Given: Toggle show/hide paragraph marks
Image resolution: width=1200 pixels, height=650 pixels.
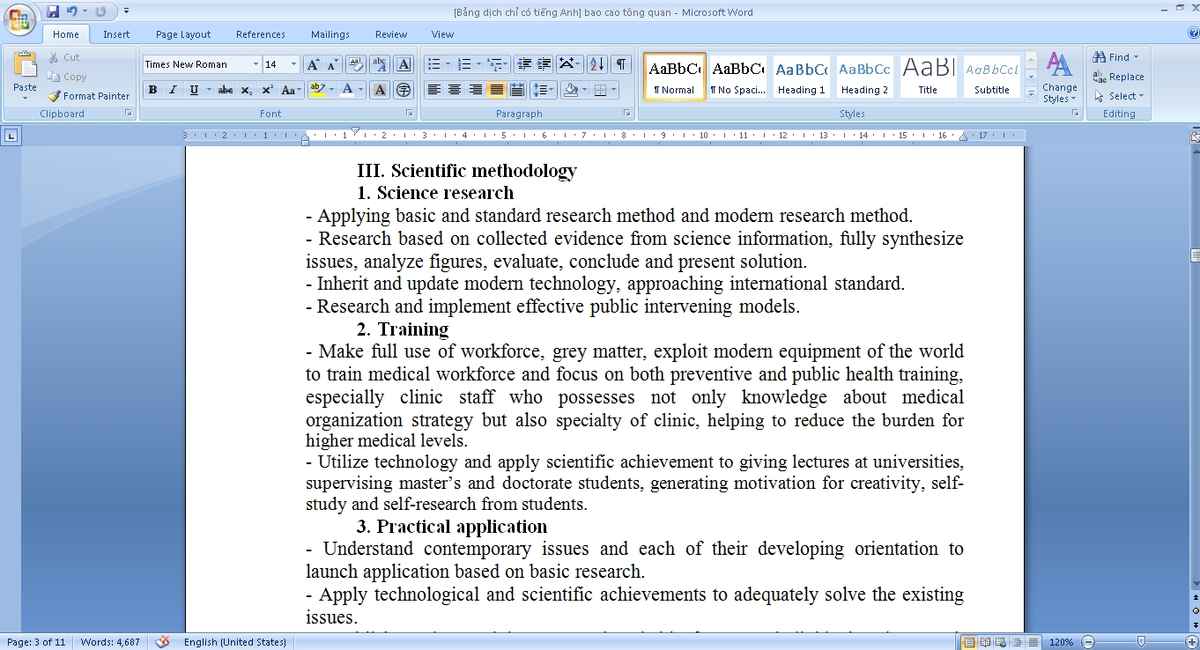Looking at the screenshot, I should tap(621, 64).
